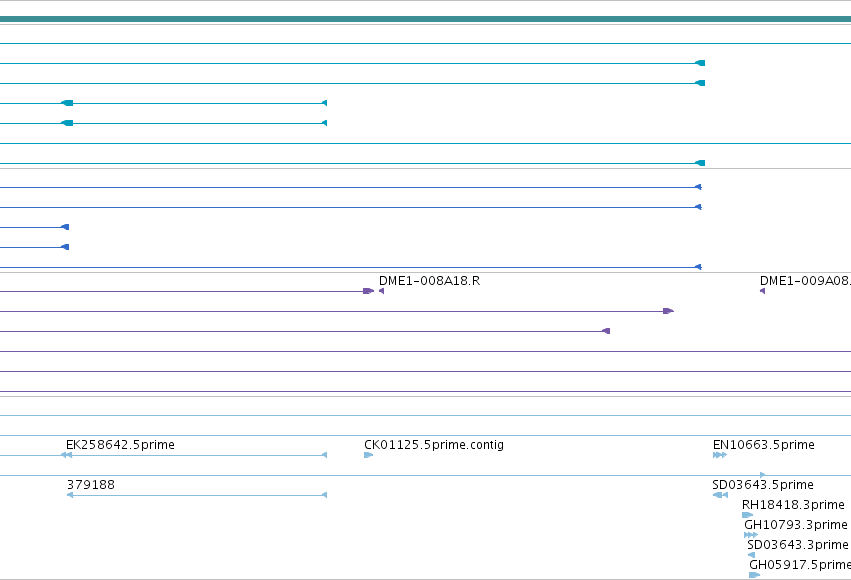Click the triple-arrow marker under EN10663.5prime
Viewport: 851px width, 580px height.
(720, 455)
